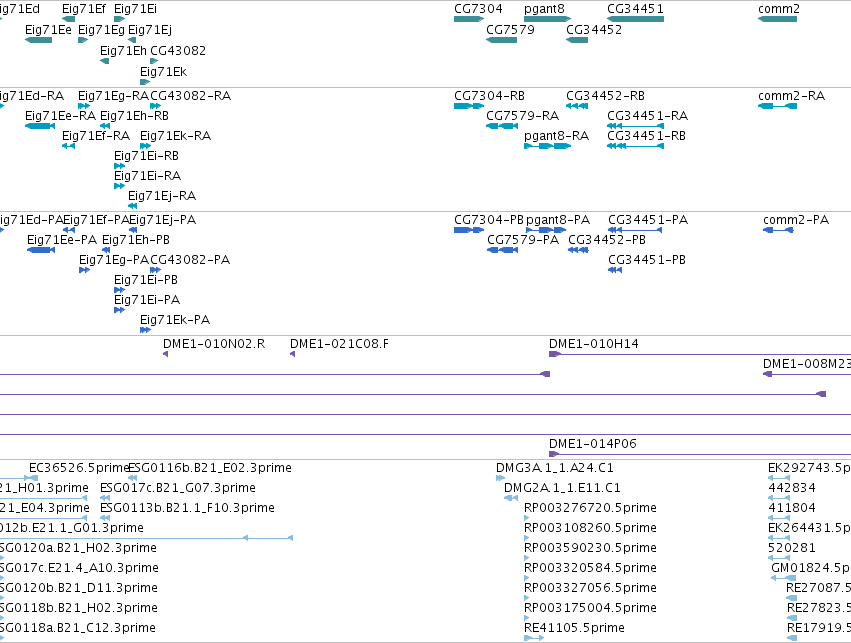Select the Eig71Ek-RA transcript label
The width and height of the screenshot is (851, 643).
pos(175,136)
